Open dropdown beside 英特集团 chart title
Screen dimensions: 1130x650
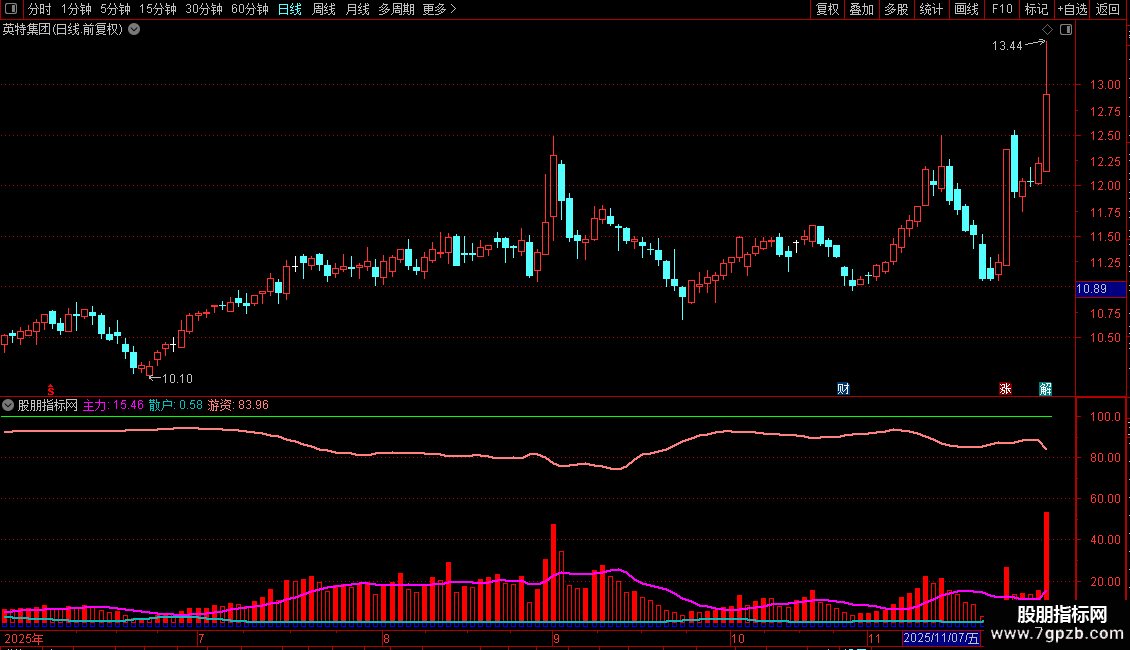pyautogui.click(x=134, y=30)
